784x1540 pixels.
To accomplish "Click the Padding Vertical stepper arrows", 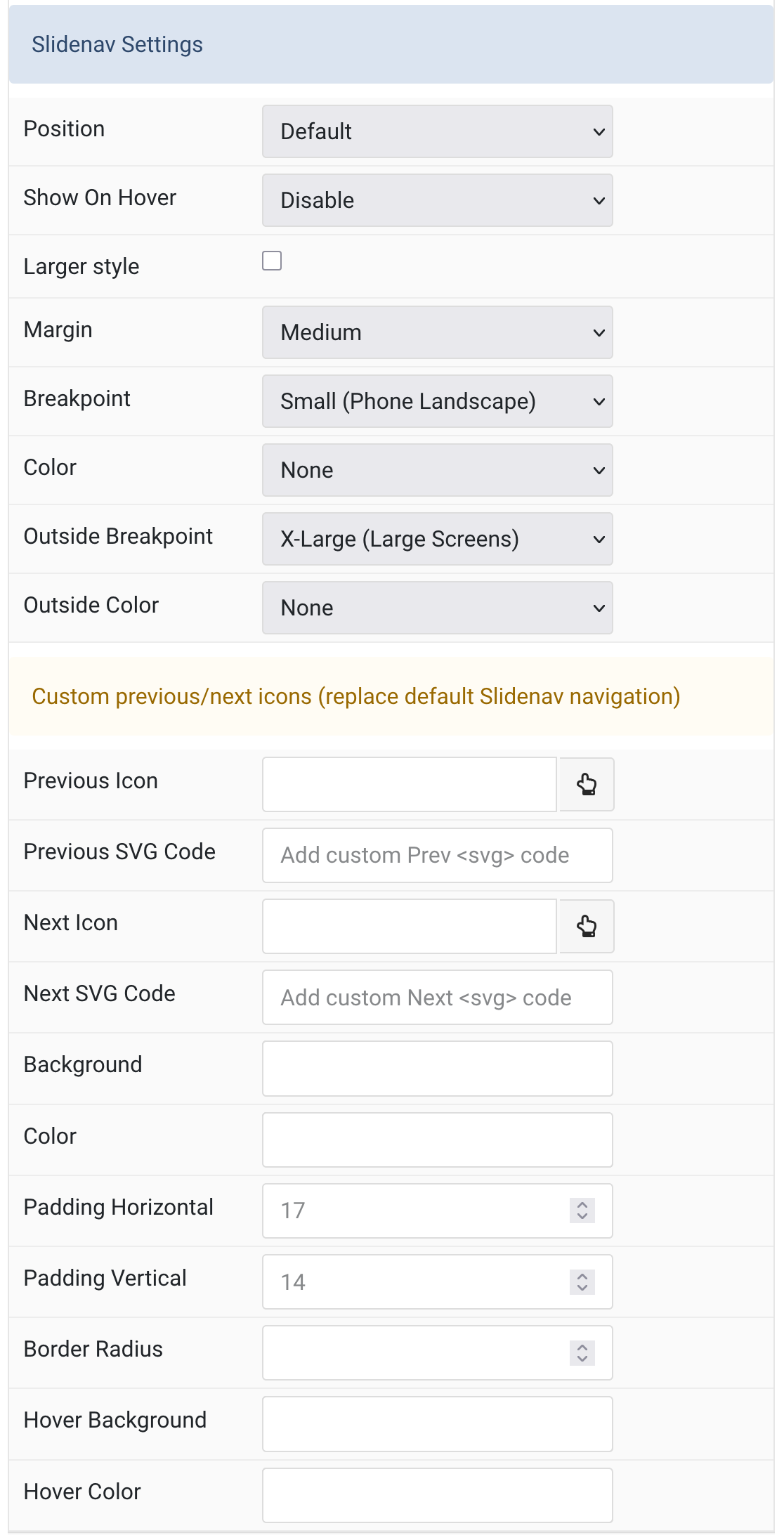I will (582, 1281).
